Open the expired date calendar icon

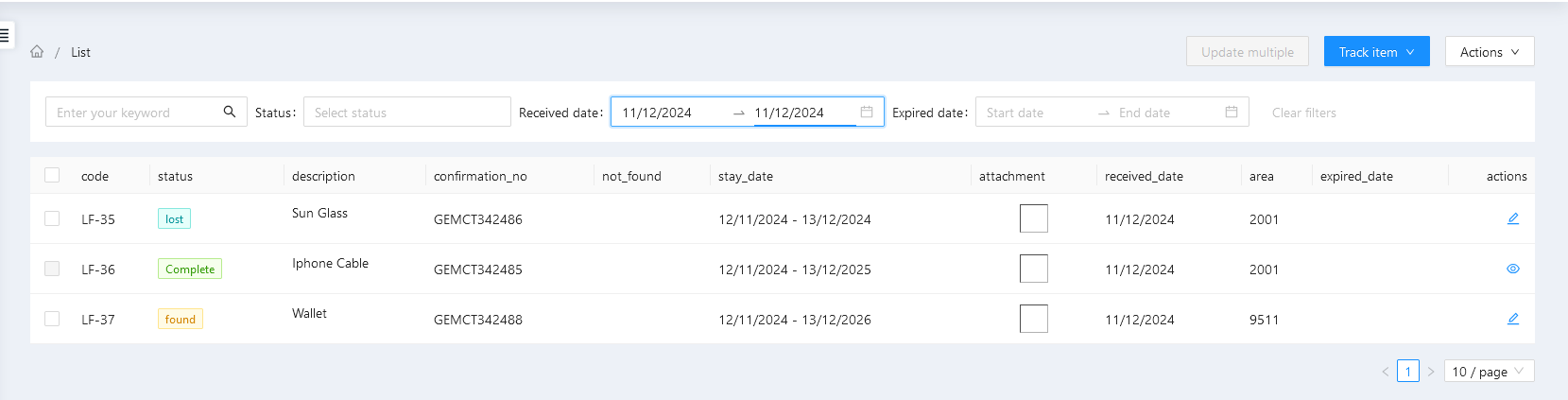pos(1232,112)
